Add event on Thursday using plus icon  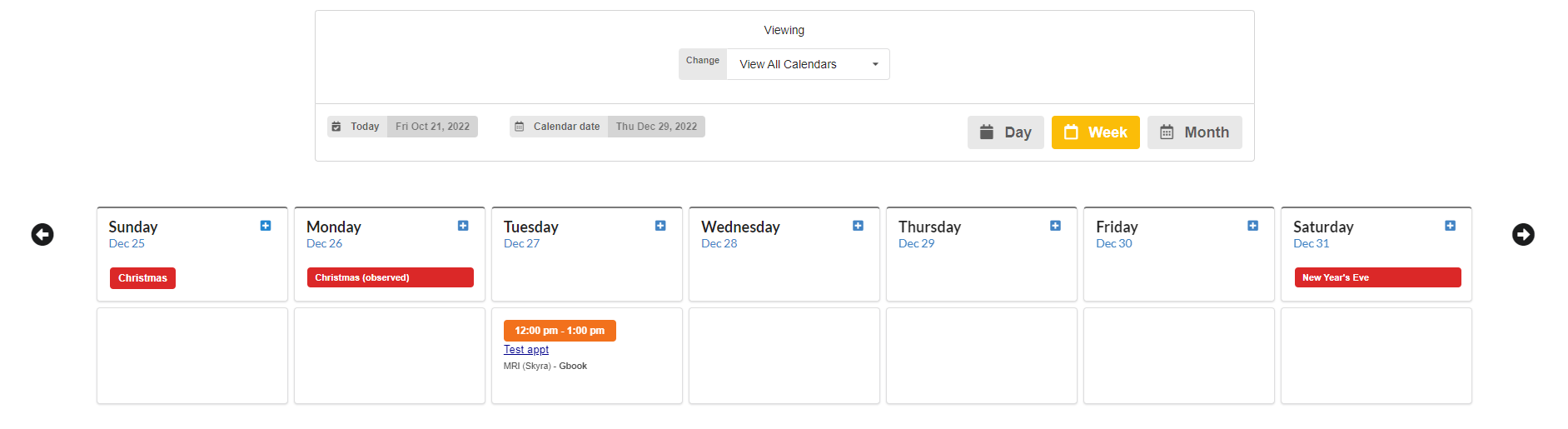coord(1055,226)
